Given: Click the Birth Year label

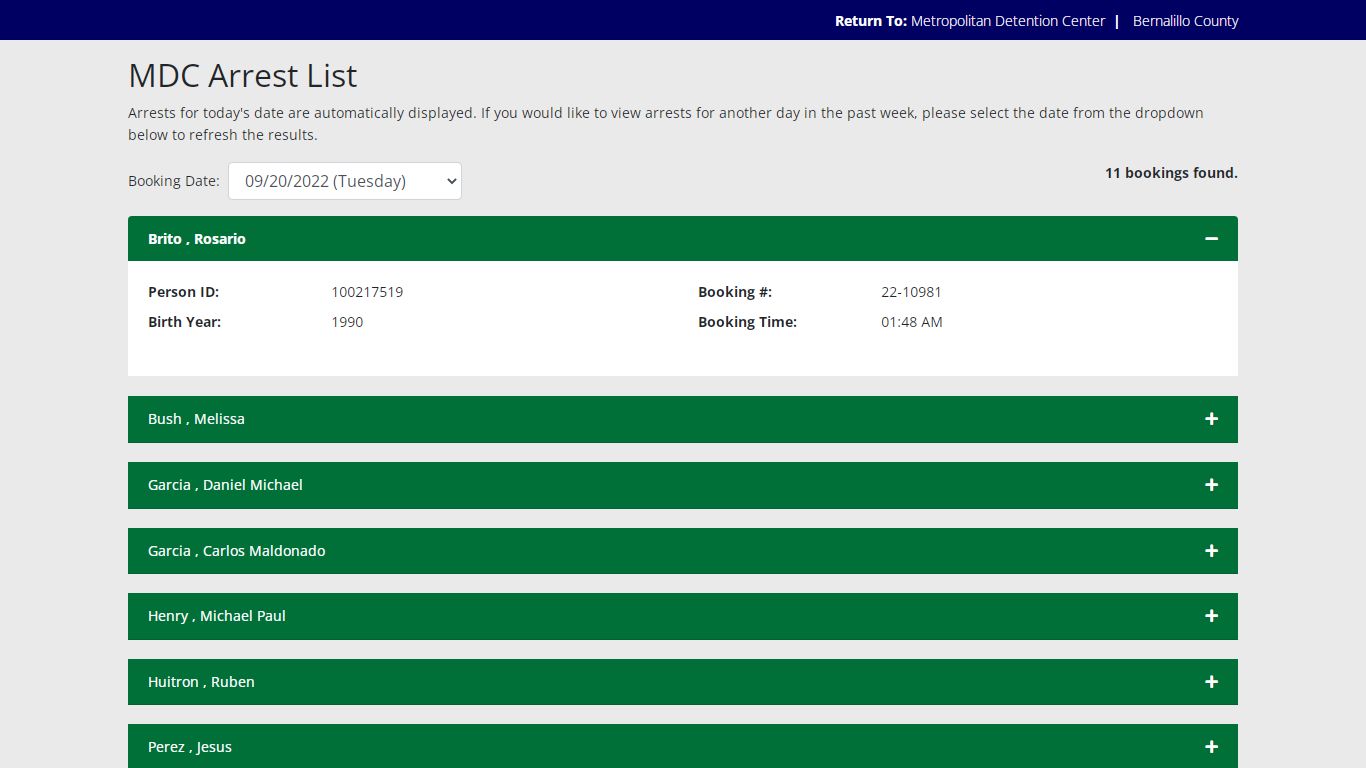Looking at the screenshot, I should click(x=185, y=322).
